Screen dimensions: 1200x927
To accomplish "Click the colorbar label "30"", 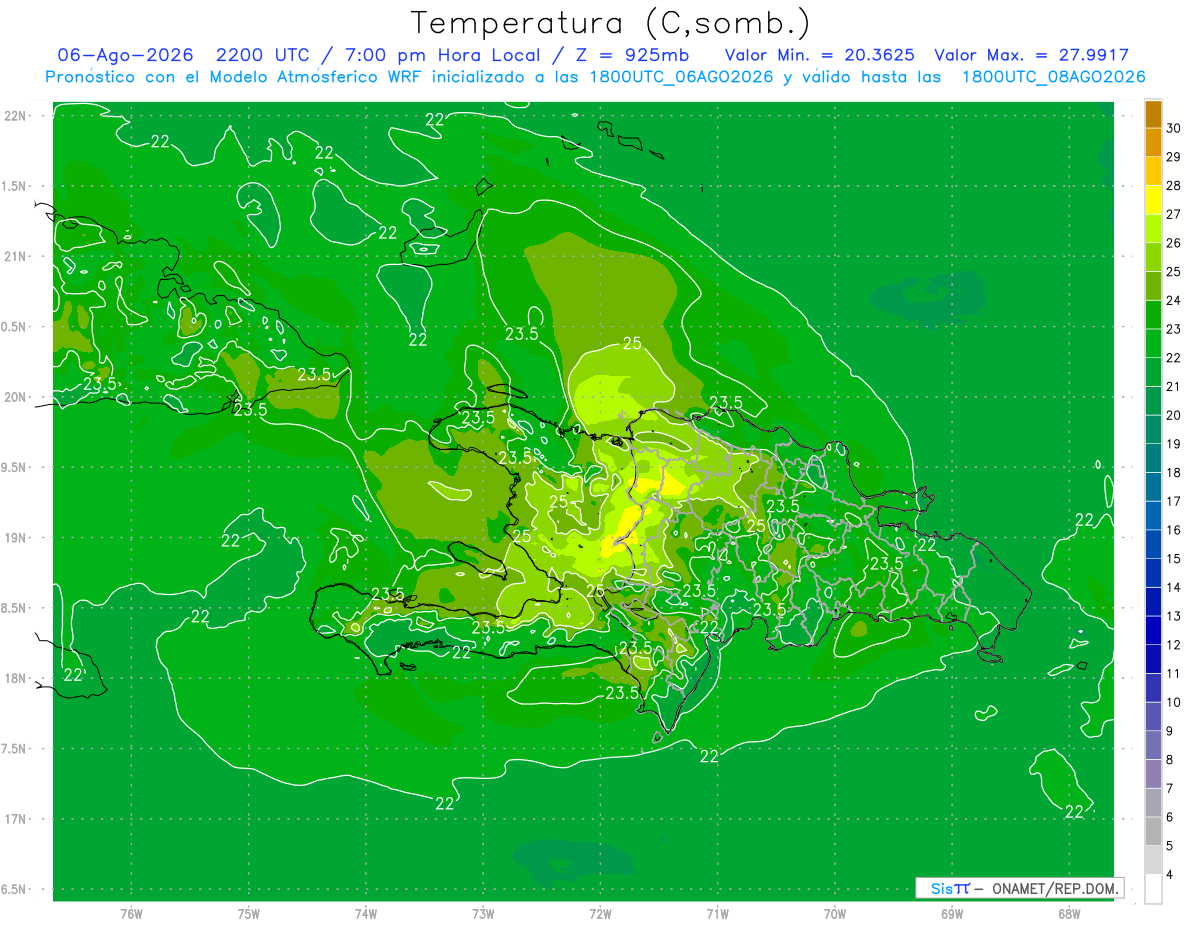I will click(1174, 128).
